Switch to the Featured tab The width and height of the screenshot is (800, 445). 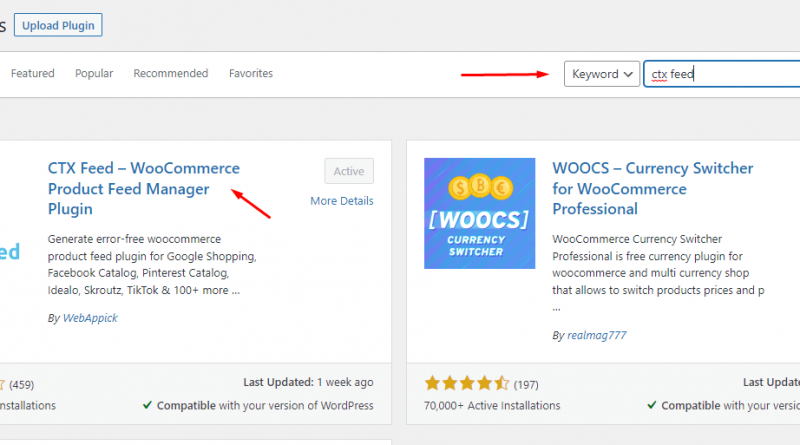(x=32, y=74)
